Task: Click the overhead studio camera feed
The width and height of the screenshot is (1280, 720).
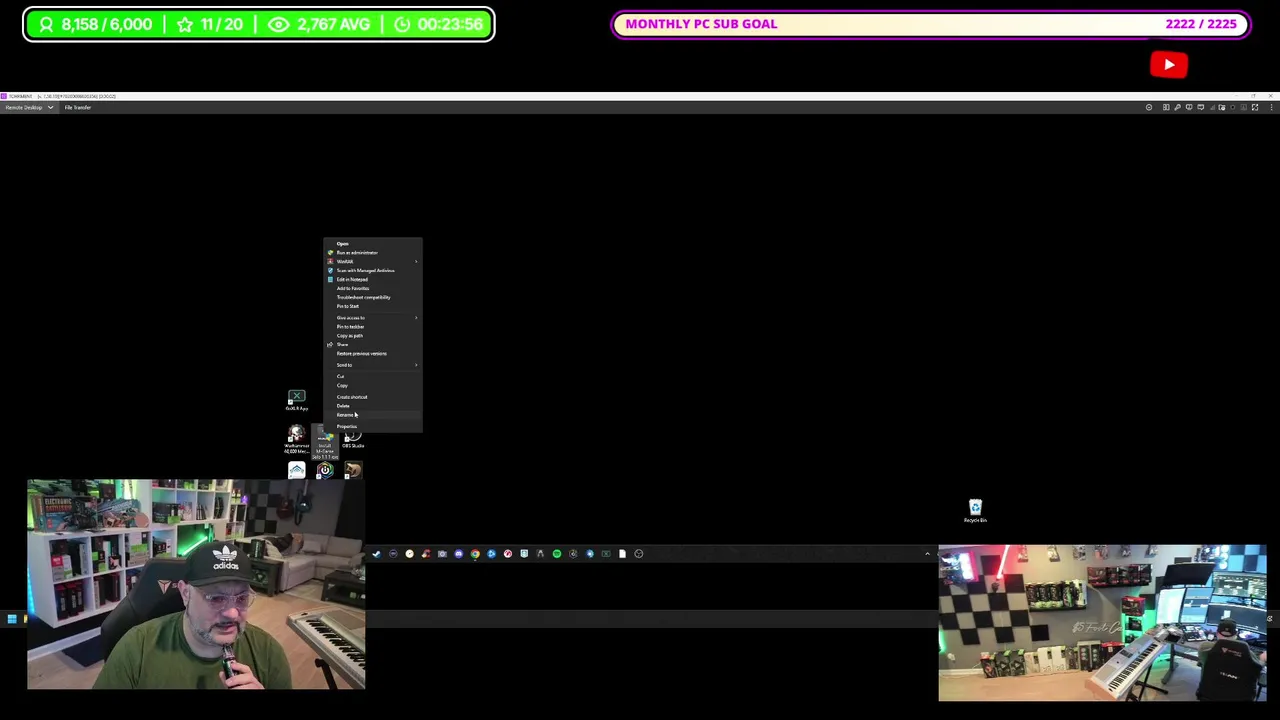Action: point(1102,623)
